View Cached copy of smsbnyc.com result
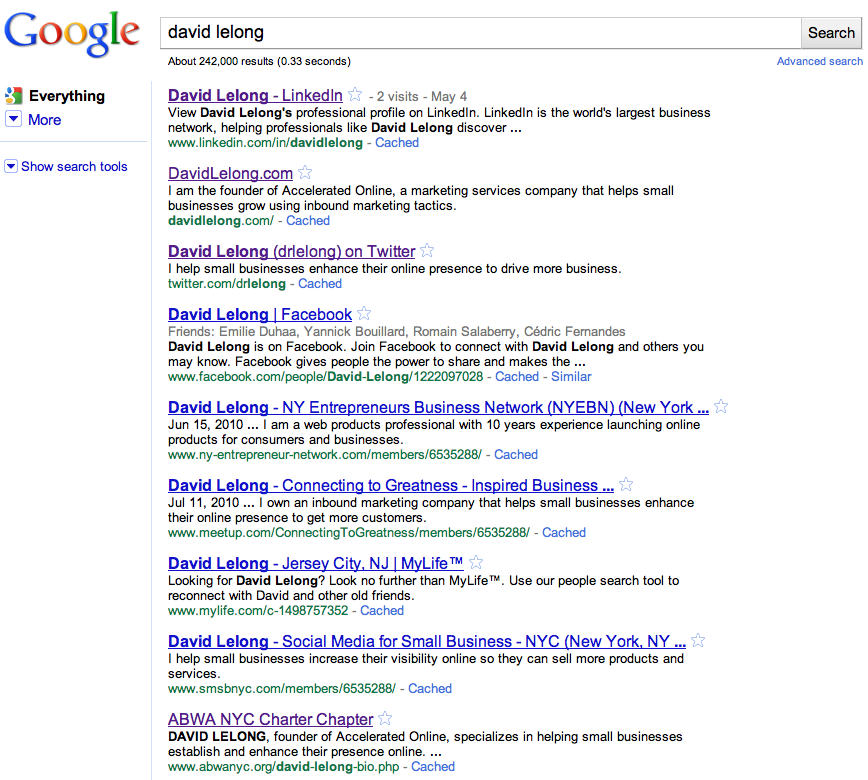Image resolution: width=868 pixels, height=780 pixels. tap(430, 689)
